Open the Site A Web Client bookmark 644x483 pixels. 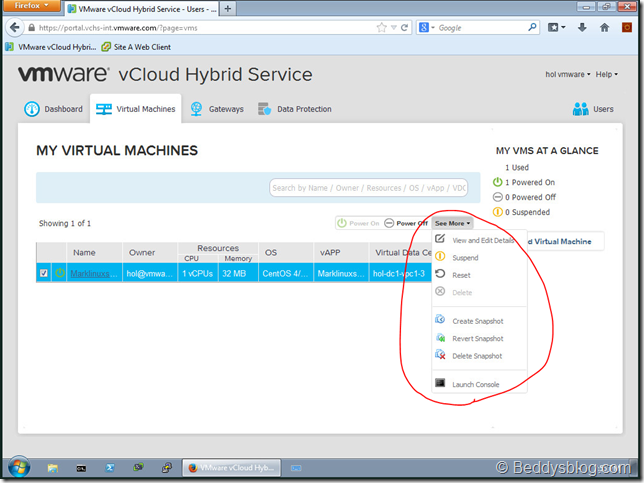[x=136, y=47]
